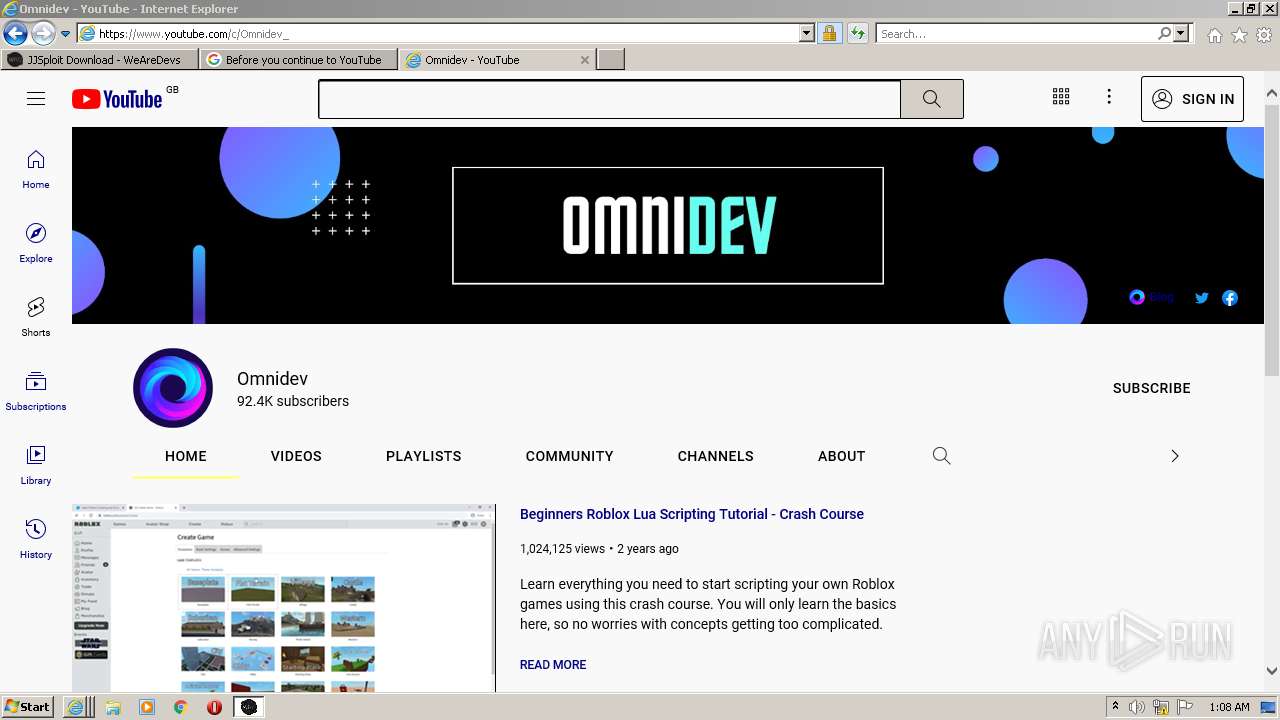Click the page scrollbar down arrow
The image size is (1280, 720).
click(x=1272, y=671)
